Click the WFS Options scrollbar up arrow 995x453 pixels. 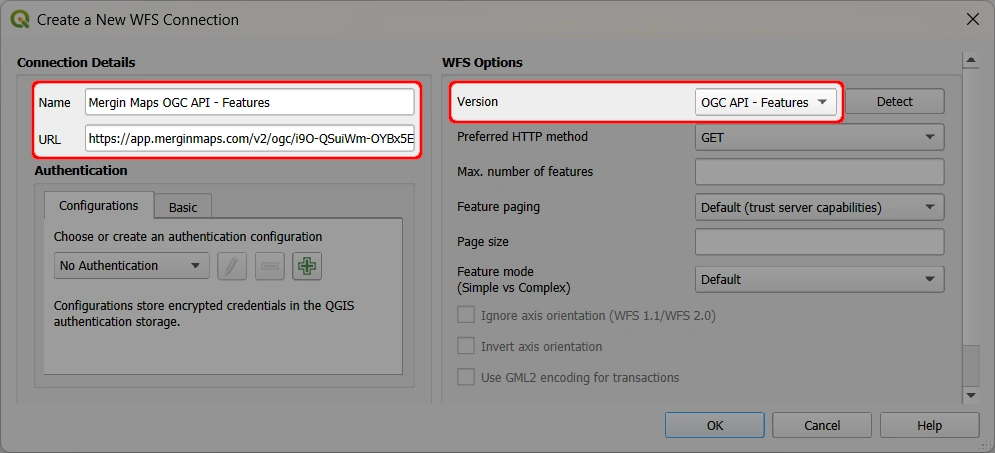pyautogui.click(x=970, y=61)
